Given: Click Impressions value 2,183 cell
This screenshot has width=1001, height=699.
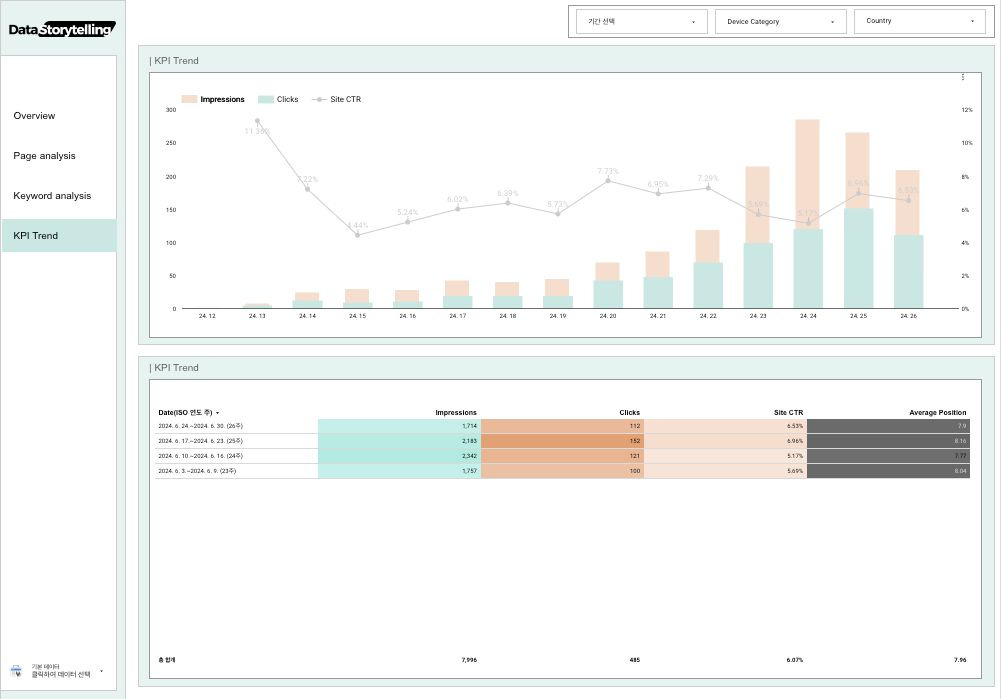Looking at the screenshot, I should pyautogui.click(x=400, y=441).
